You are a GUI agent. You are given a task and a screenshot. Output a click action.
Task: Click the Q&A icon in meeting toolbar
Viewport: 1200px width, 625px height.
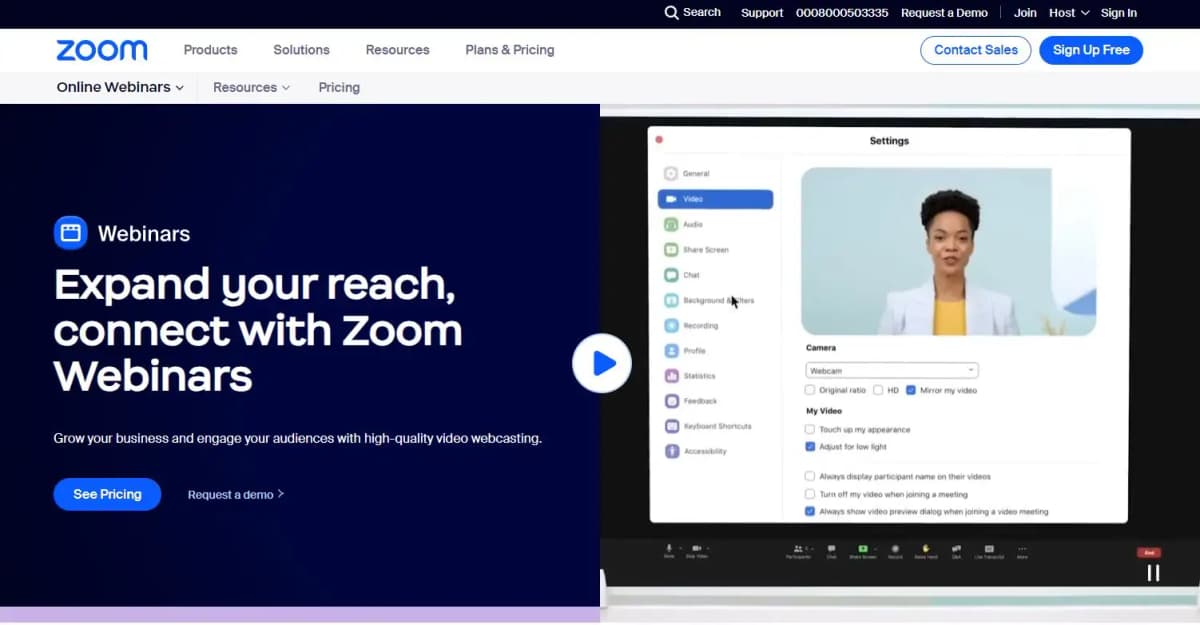point(957,548)
